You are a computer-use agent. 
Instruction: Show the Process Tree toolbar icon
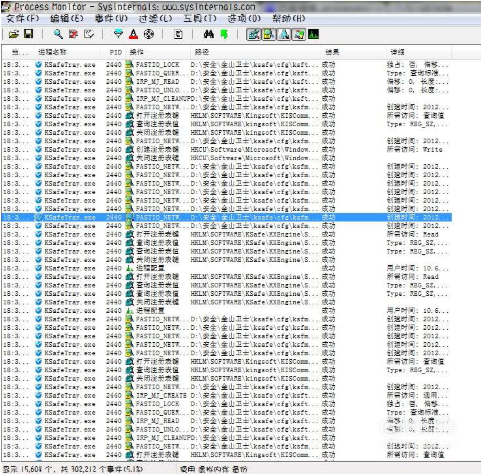[x=178, y=34]
